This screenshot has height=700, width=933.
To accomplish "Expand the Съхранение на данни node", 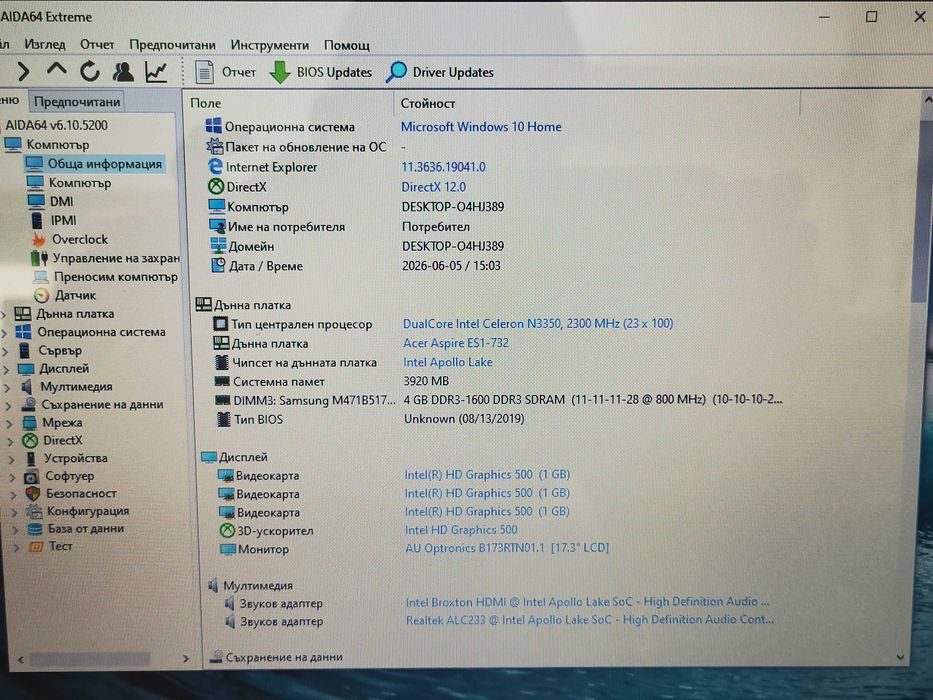I will click(x=8, y=405).
